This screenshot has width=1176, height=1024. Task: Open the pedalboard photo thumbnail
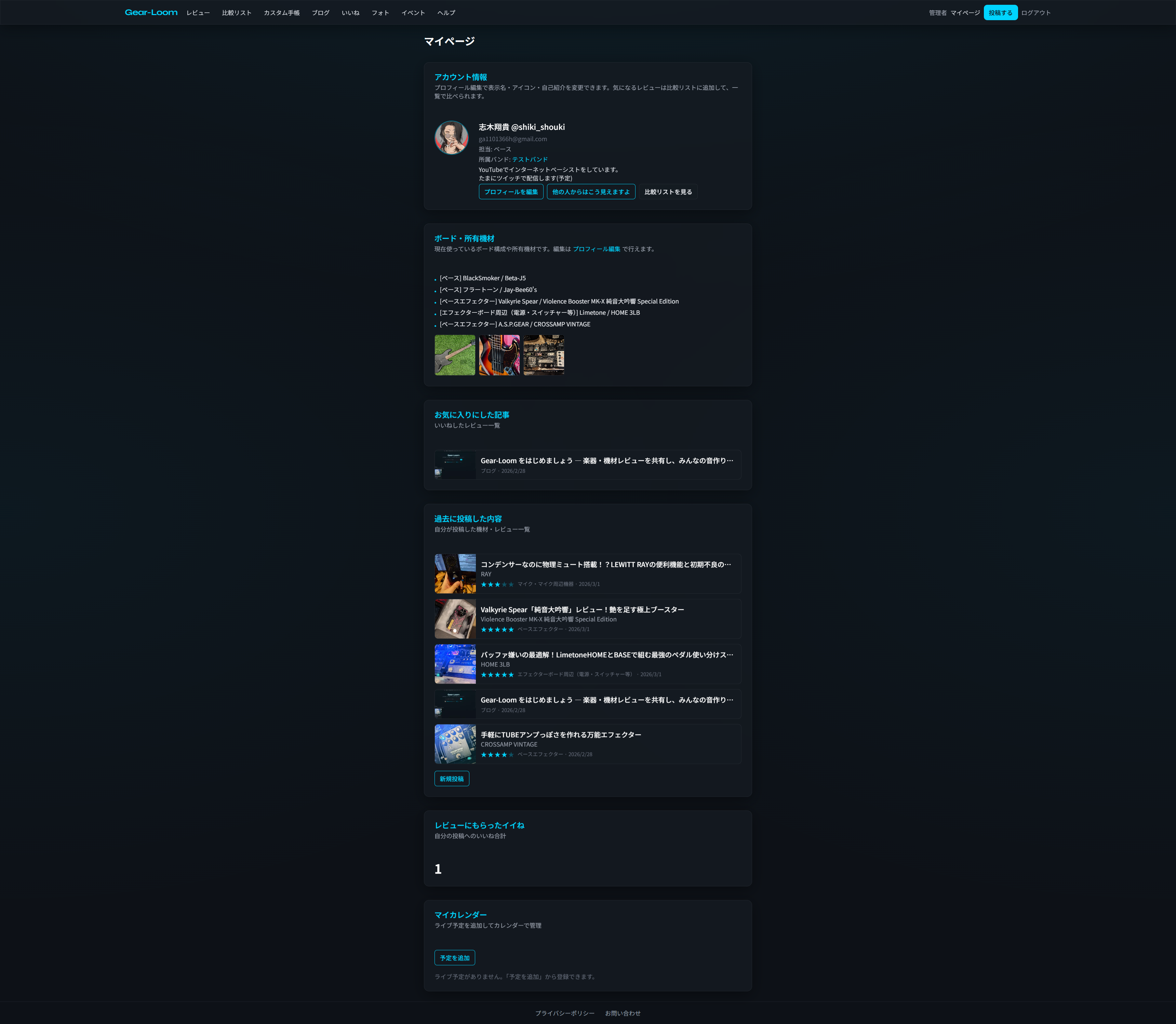pyautogui.click(x=544, y=355)
